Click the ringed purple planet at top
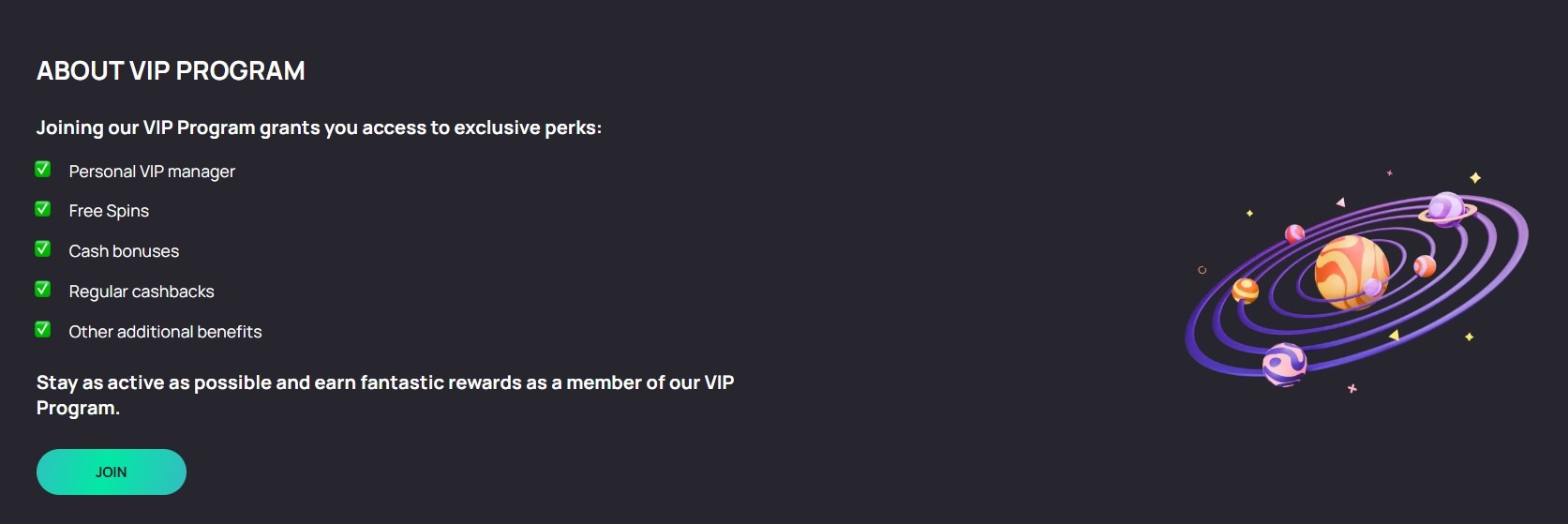The height and width of the screenshot is (524, 1568). [1446, 209]
